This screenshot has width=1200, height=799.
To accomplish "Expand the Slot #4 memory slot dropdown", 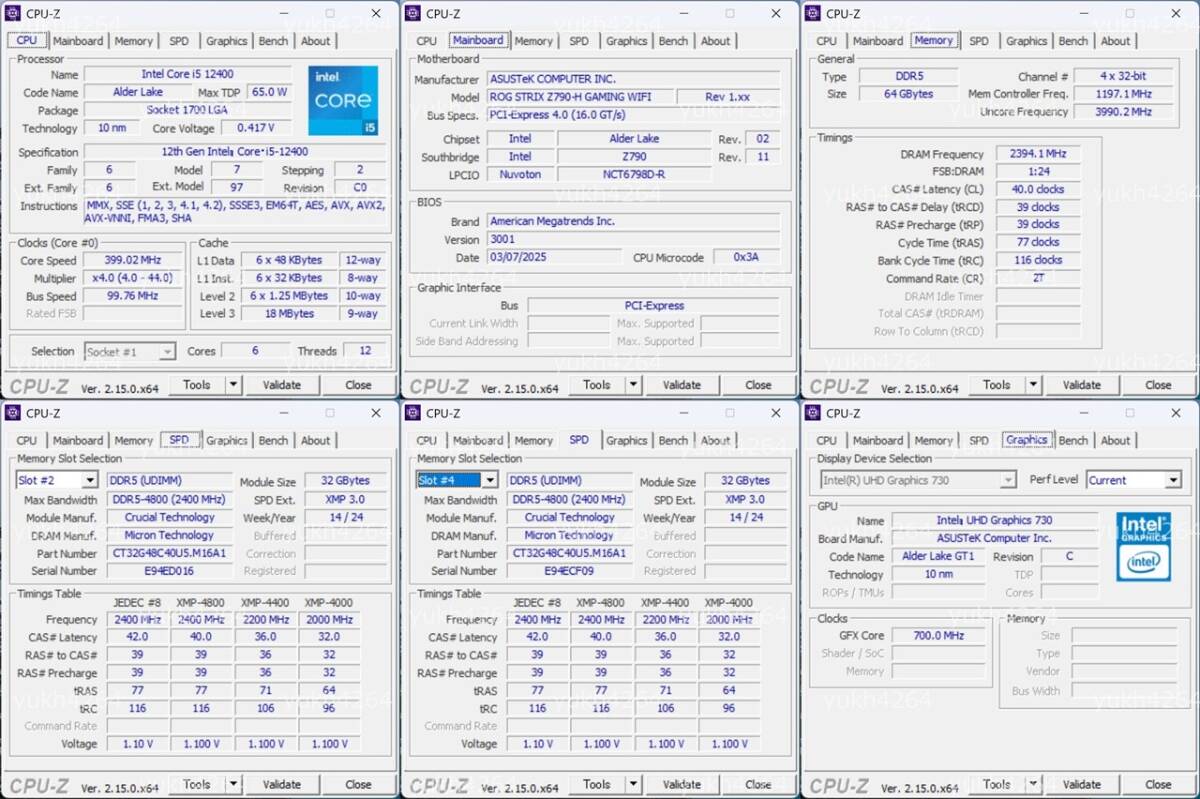I will click(489, 481).
